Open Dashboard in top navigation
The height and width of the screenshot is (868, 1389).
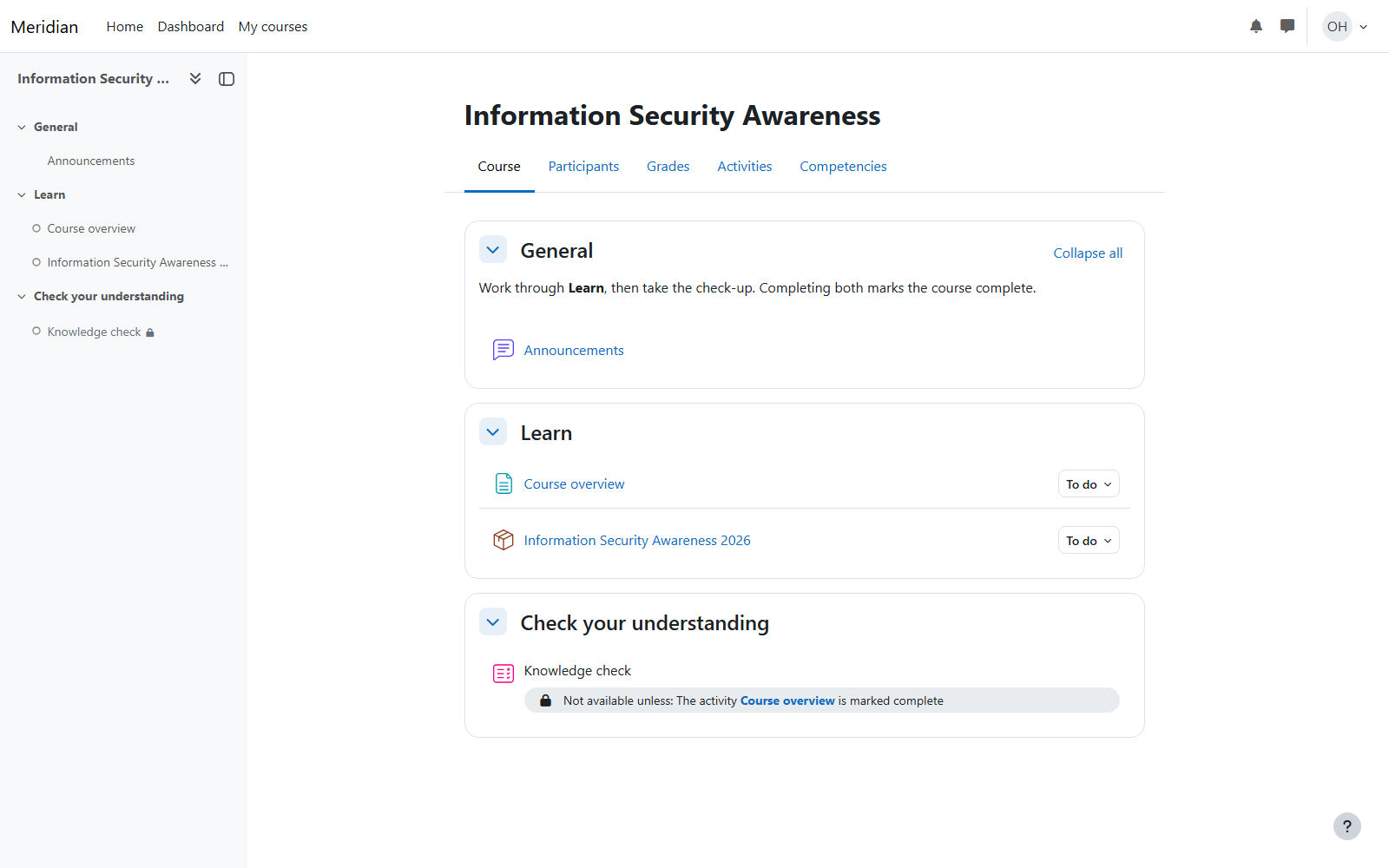191,27
